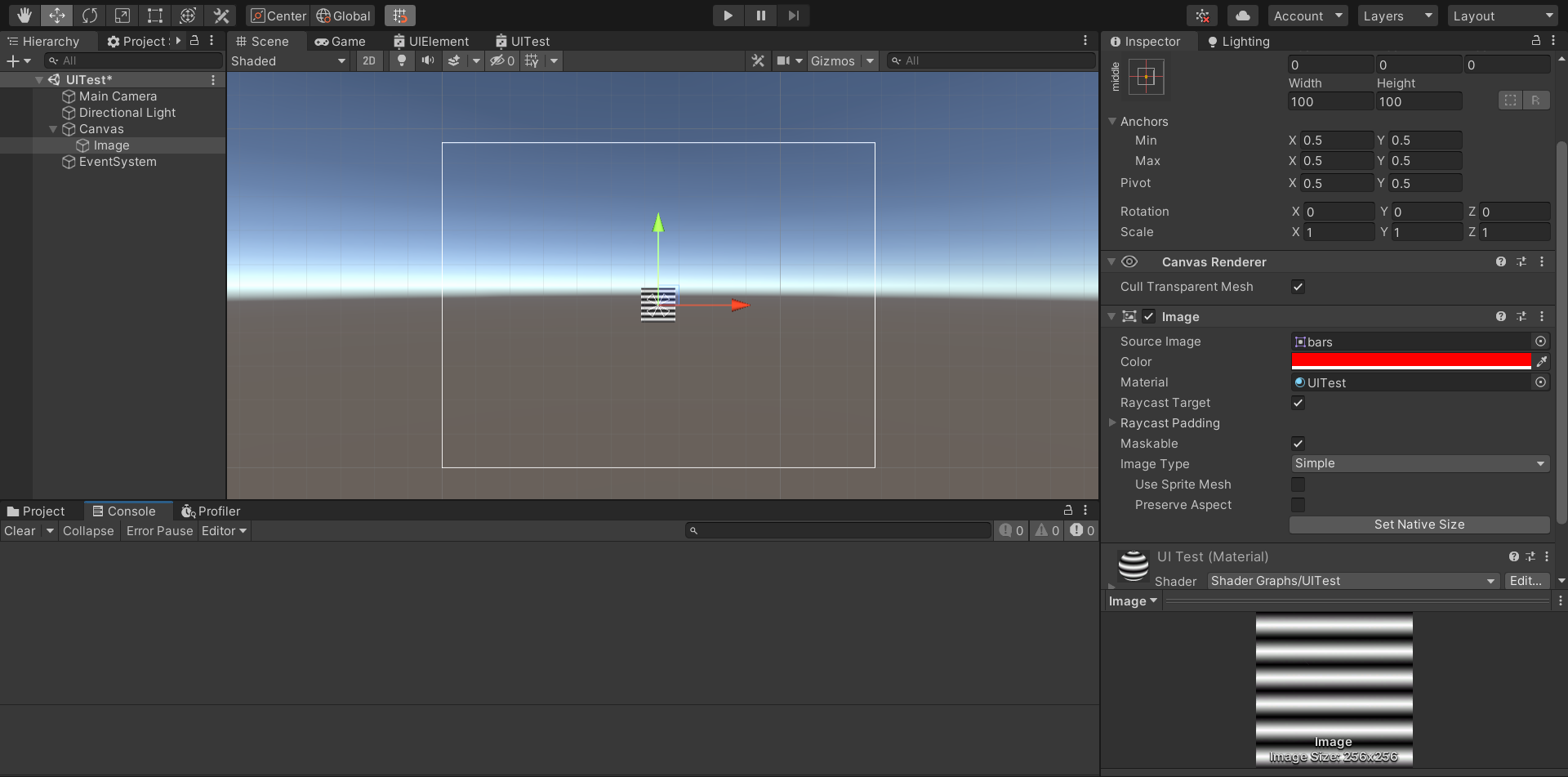The height and width of the screenshot is (777, 1568).
Task: Disable the Raycast Target checkbox
Action: pyautogui.click(x=1298, y=403)
